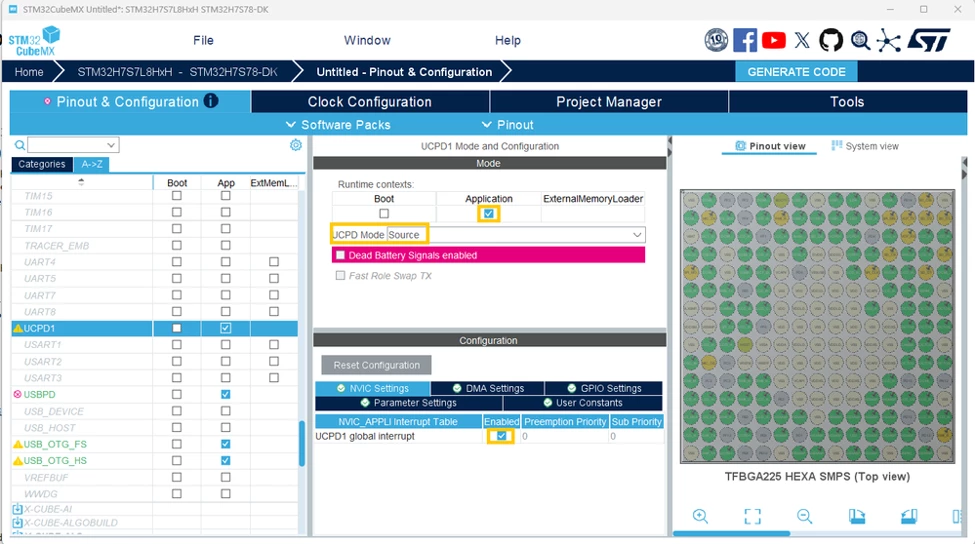The image size is (975, 544).
Task: Click the gear settings icon above the categories list
Action: [x=296, y=145]
